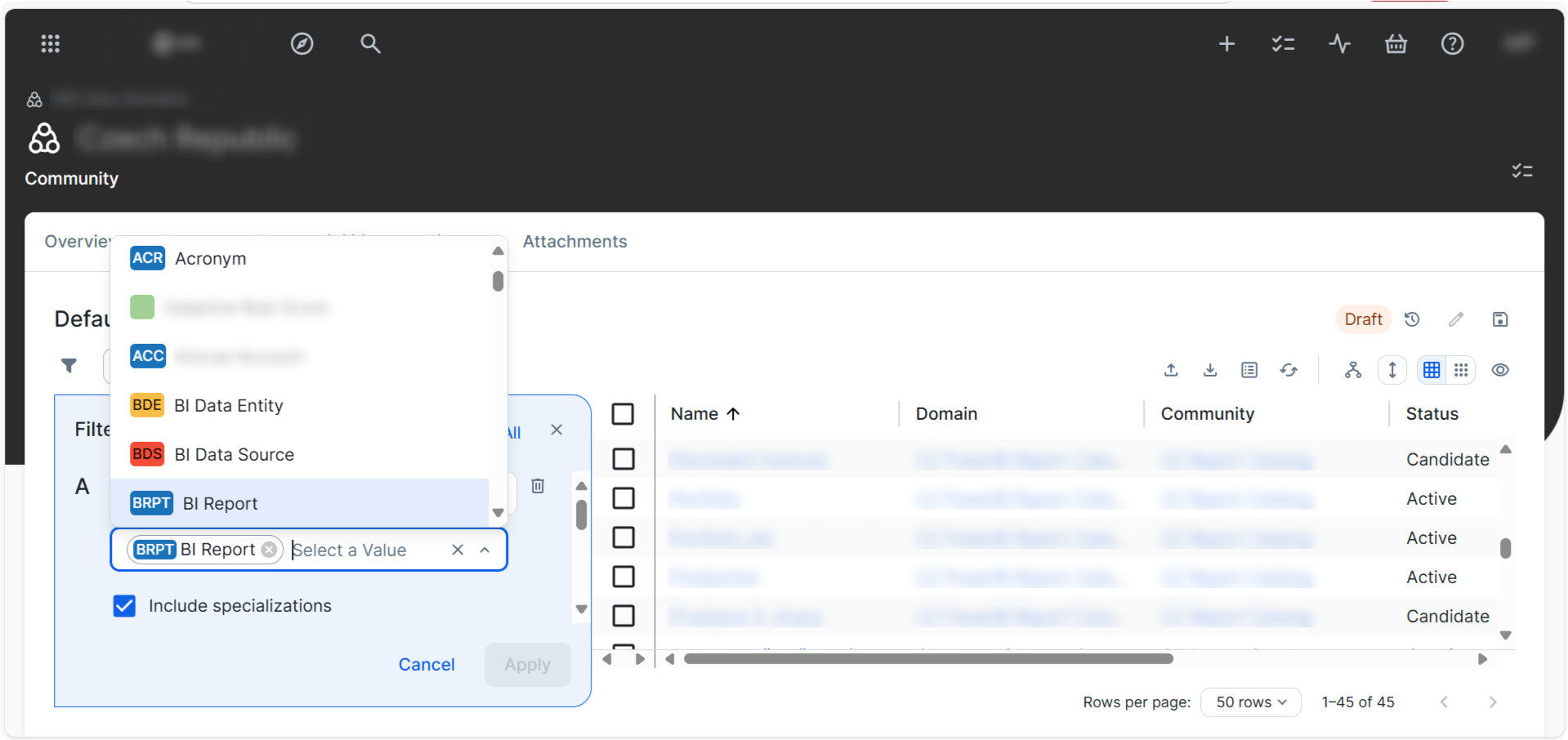Open the 50 rows per page dropdown

pos(1249,702)
